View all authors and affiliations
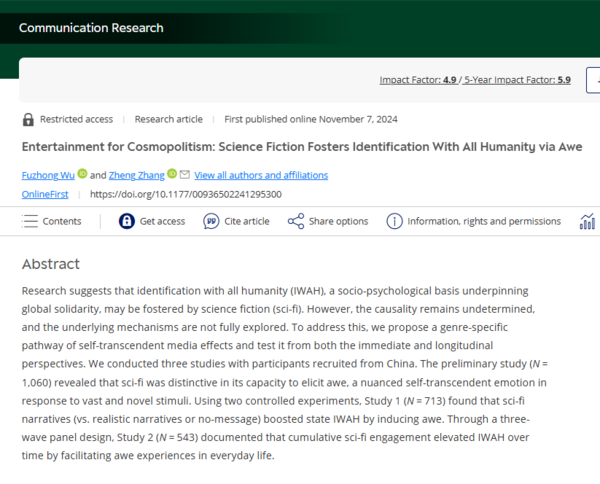 pos(261,175)
